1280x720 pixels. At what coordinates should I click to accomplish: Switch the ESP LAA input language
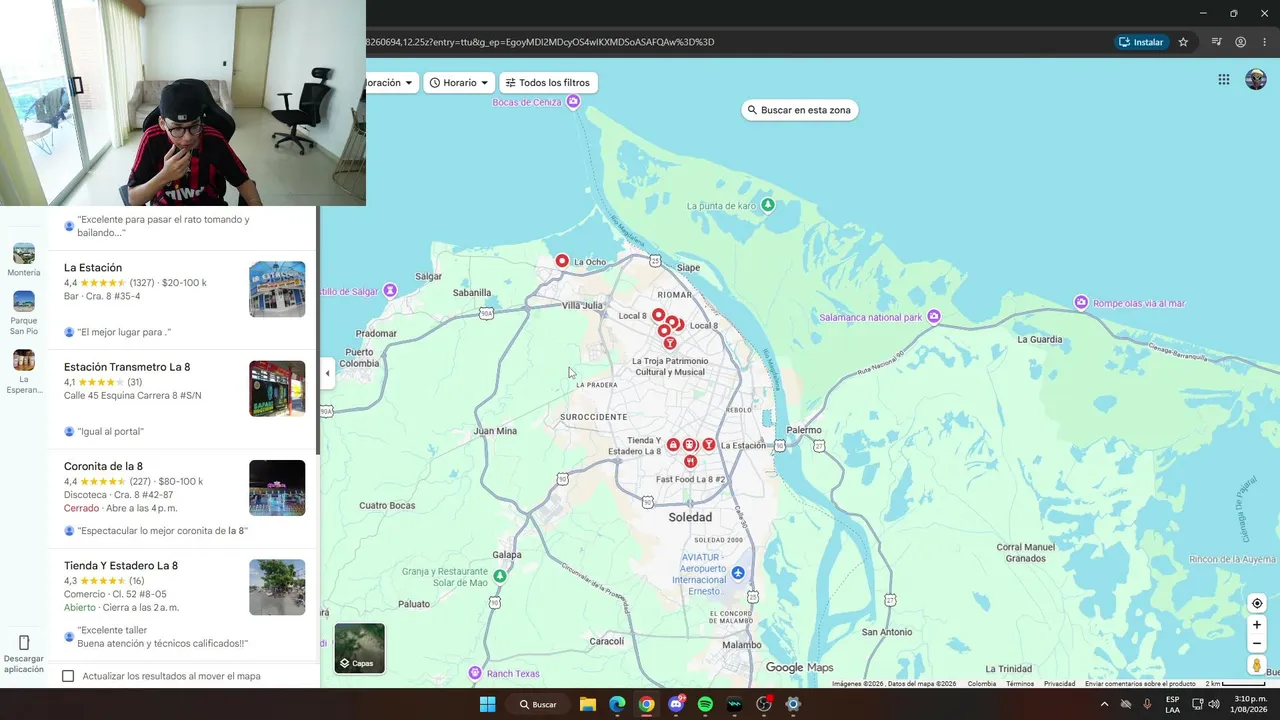click(1172, 704)
